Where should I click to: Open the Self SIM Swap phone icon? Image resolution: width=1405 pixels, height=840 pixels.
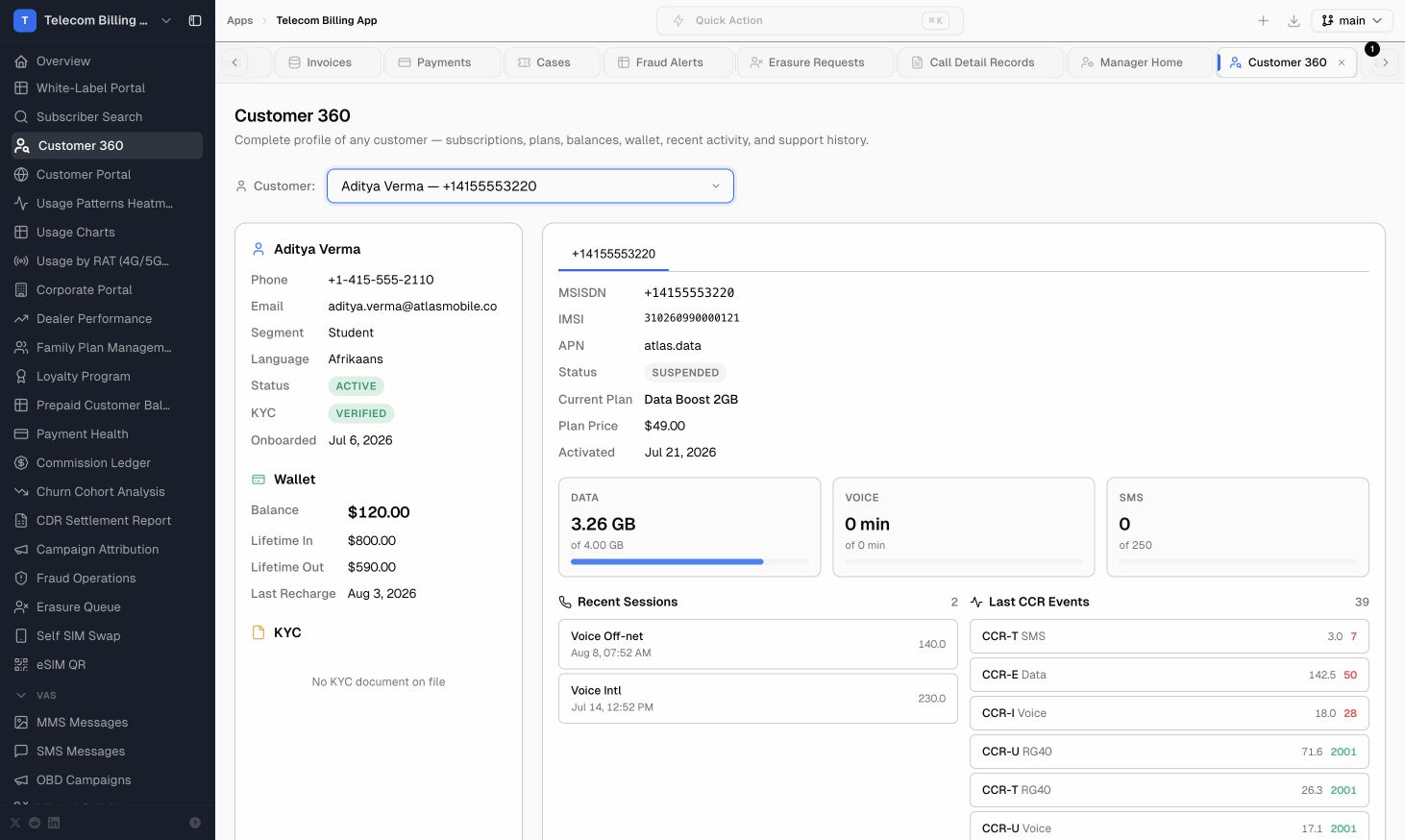point(21,636)
